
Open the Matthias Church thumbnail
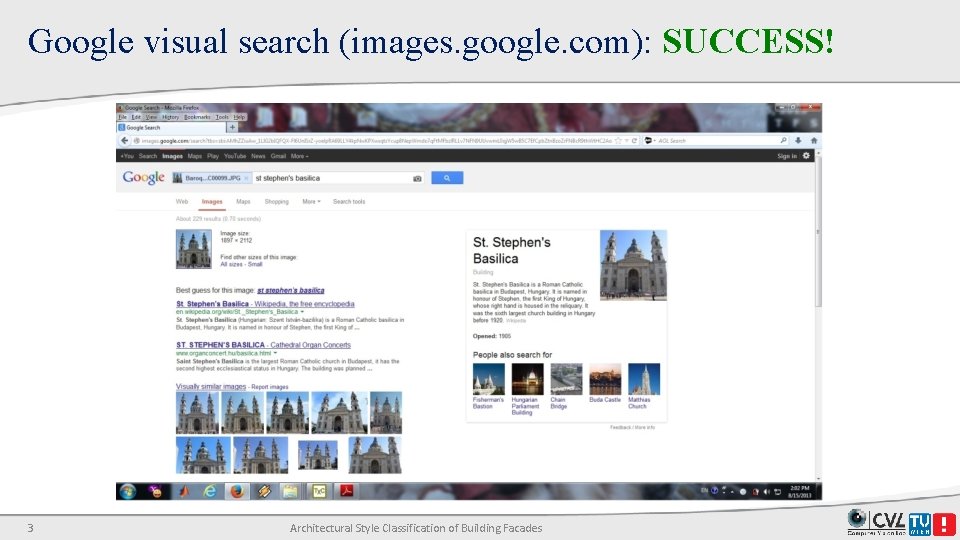(644, 379)
